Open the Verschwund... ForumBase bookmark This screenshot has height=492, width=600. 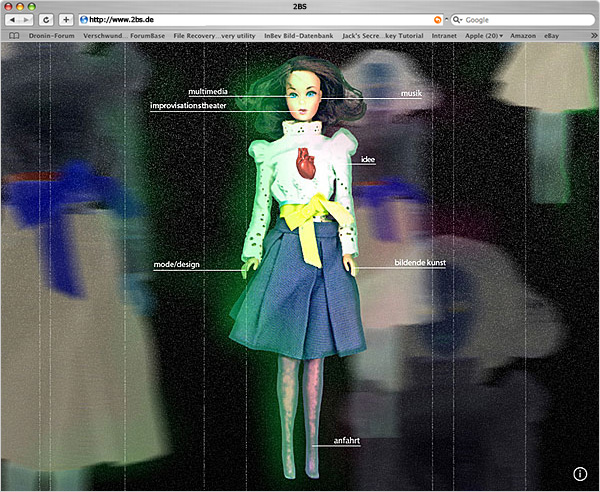point(124,36)
